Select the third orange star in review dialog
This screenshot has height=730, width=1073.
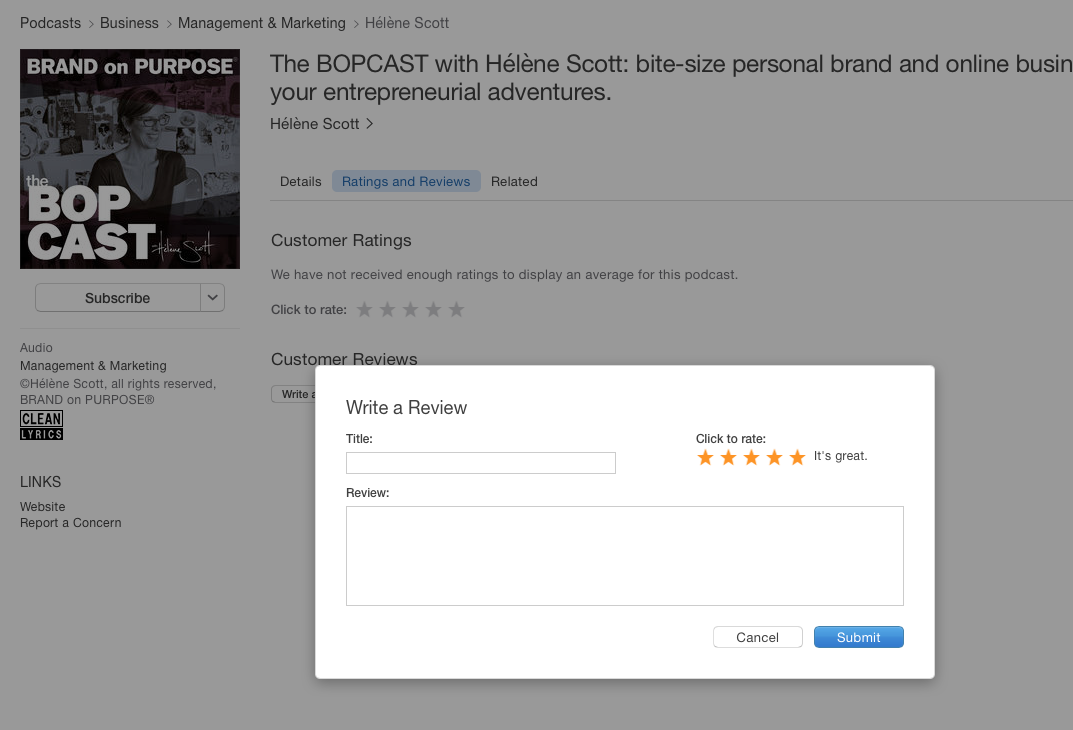coord(751,457)
